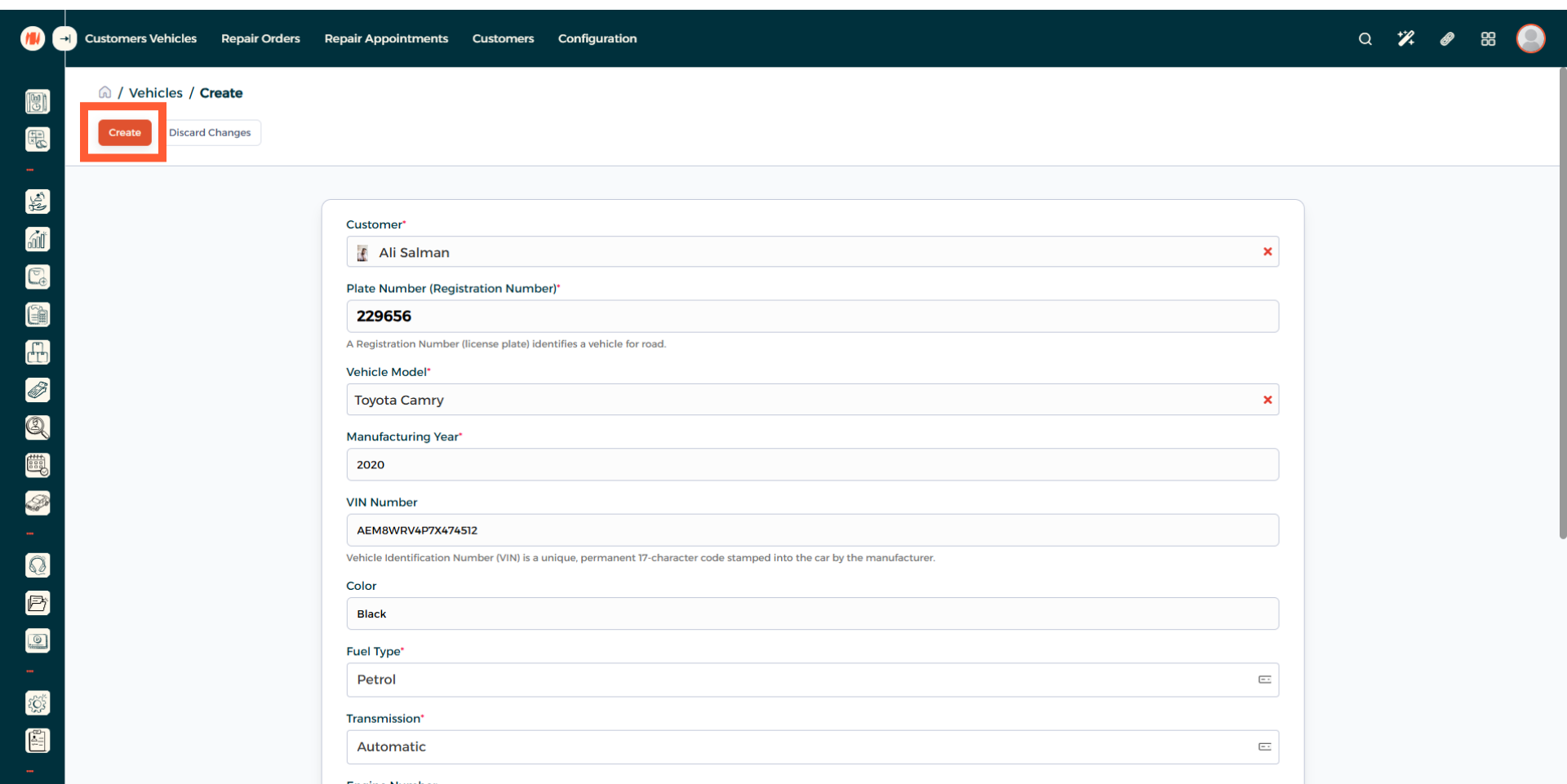Open the calendar appointments sidebar icon
The height and width of the screenshot is (784, 1567).
tap(38, 465)
